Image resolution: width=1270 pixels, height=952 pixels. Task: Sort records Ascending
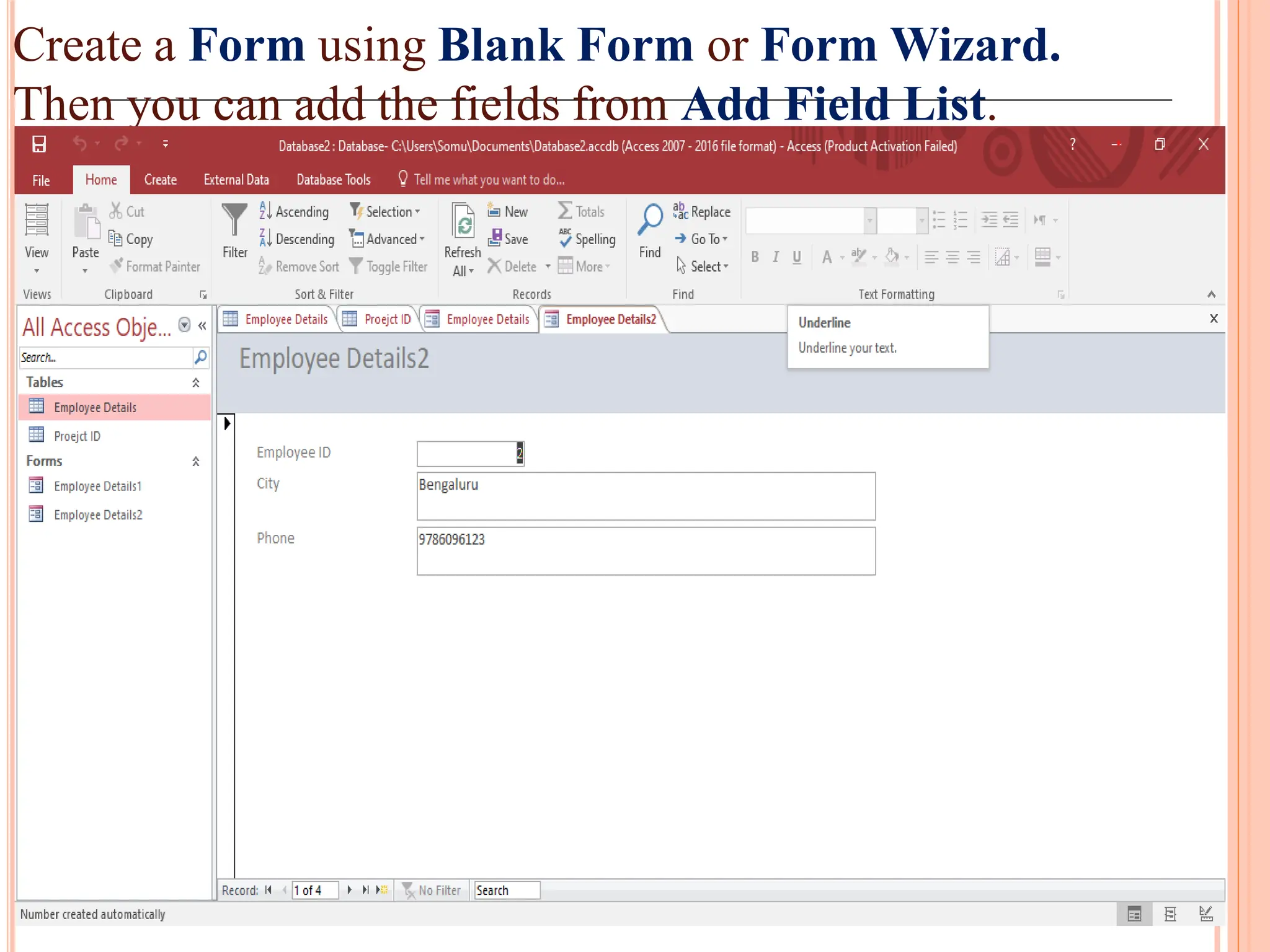[x=294, y=211]
